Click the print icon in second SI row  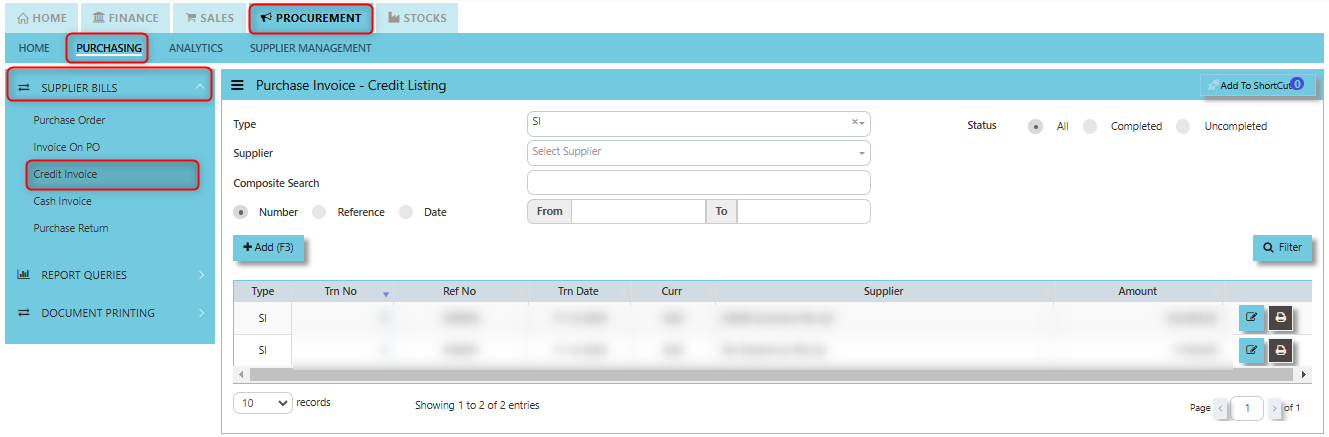tap(1280, 350)
